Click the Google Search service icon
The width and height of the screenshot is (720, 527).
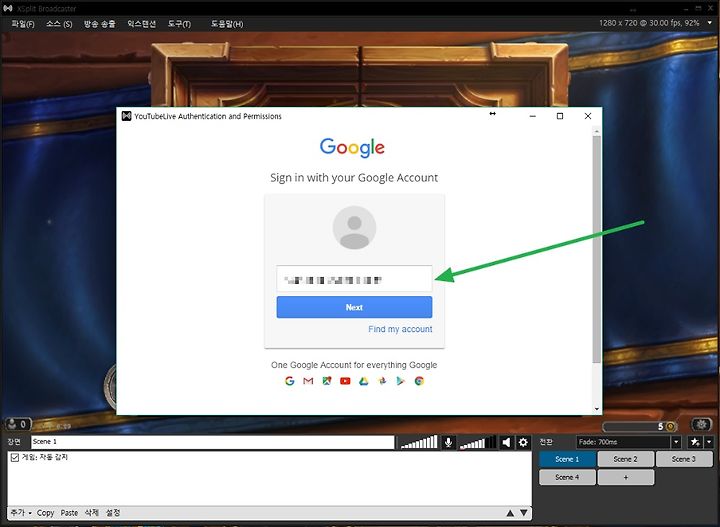click(289, 381)
